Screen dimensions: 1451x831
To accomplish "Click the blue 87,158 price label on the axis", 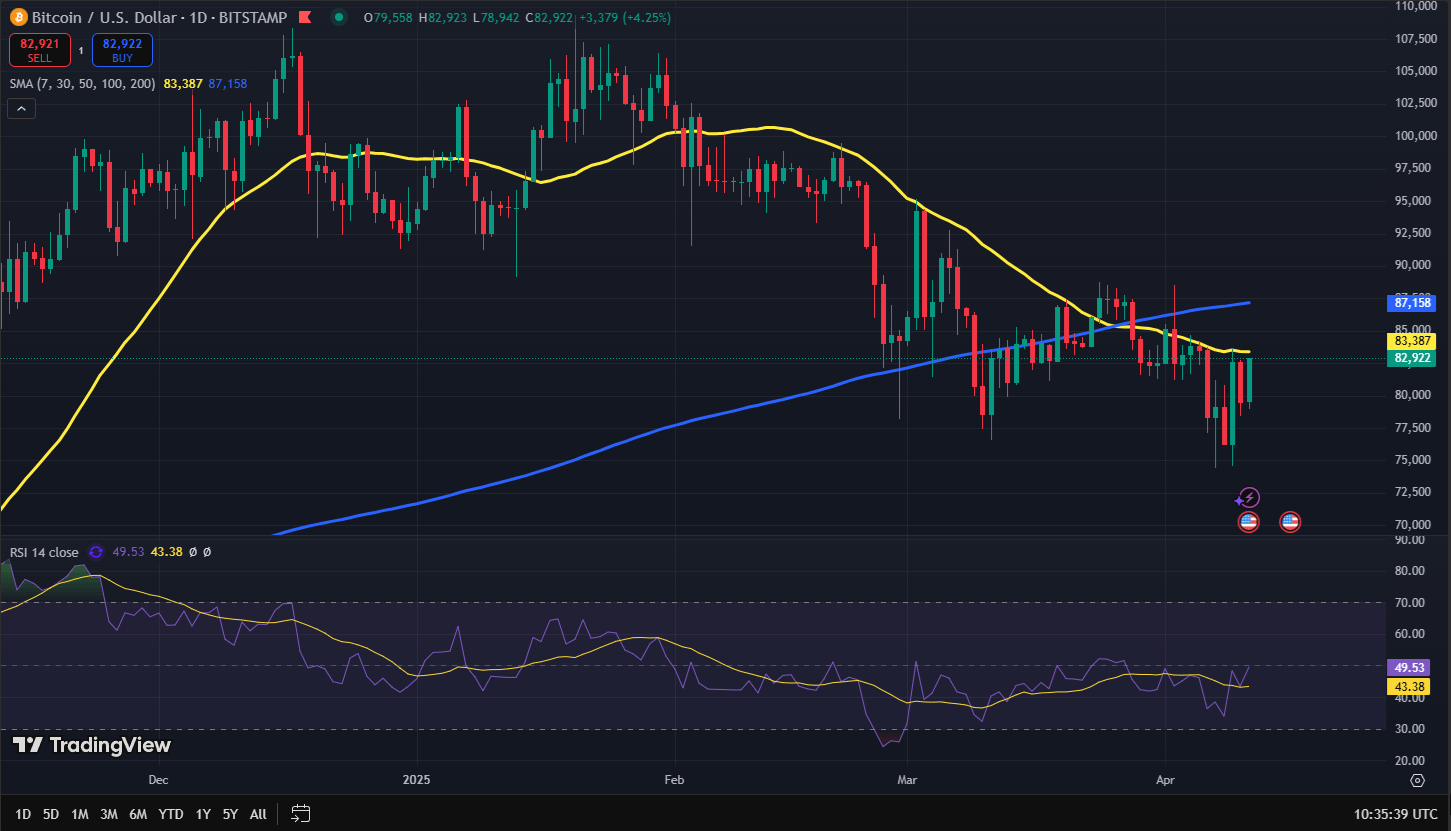I will (x=1411, y=302).
